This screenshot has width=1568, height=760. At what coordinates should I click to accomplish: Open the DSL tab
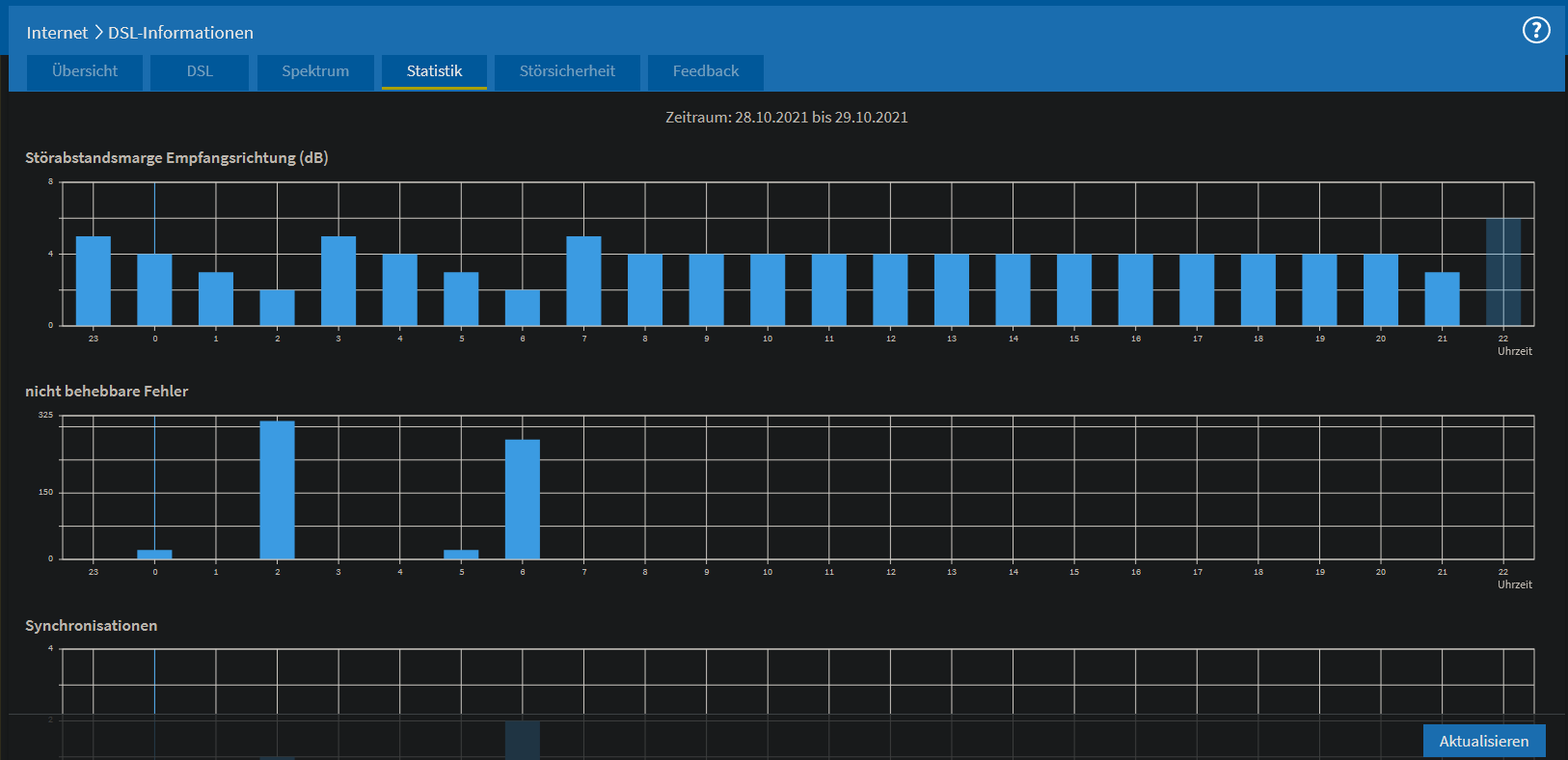point(200,71)
